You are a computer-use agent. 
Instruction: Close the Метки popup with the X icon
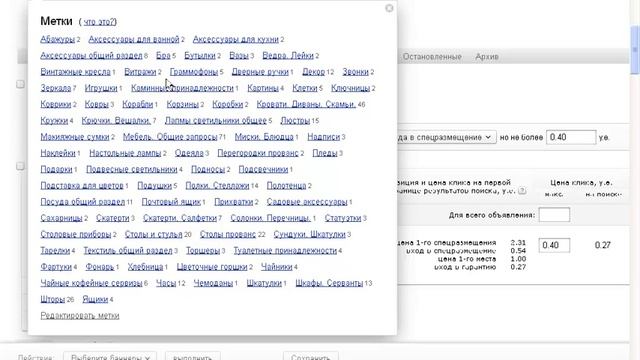tap(389, 8)
